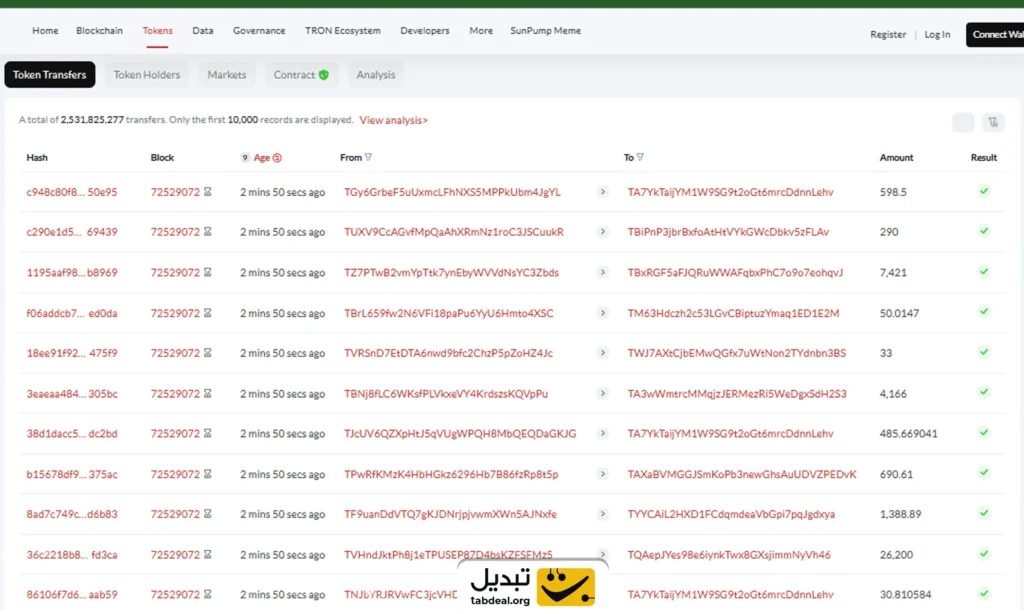Click the Register link
1024x614 pixels.
click(888, 35)
